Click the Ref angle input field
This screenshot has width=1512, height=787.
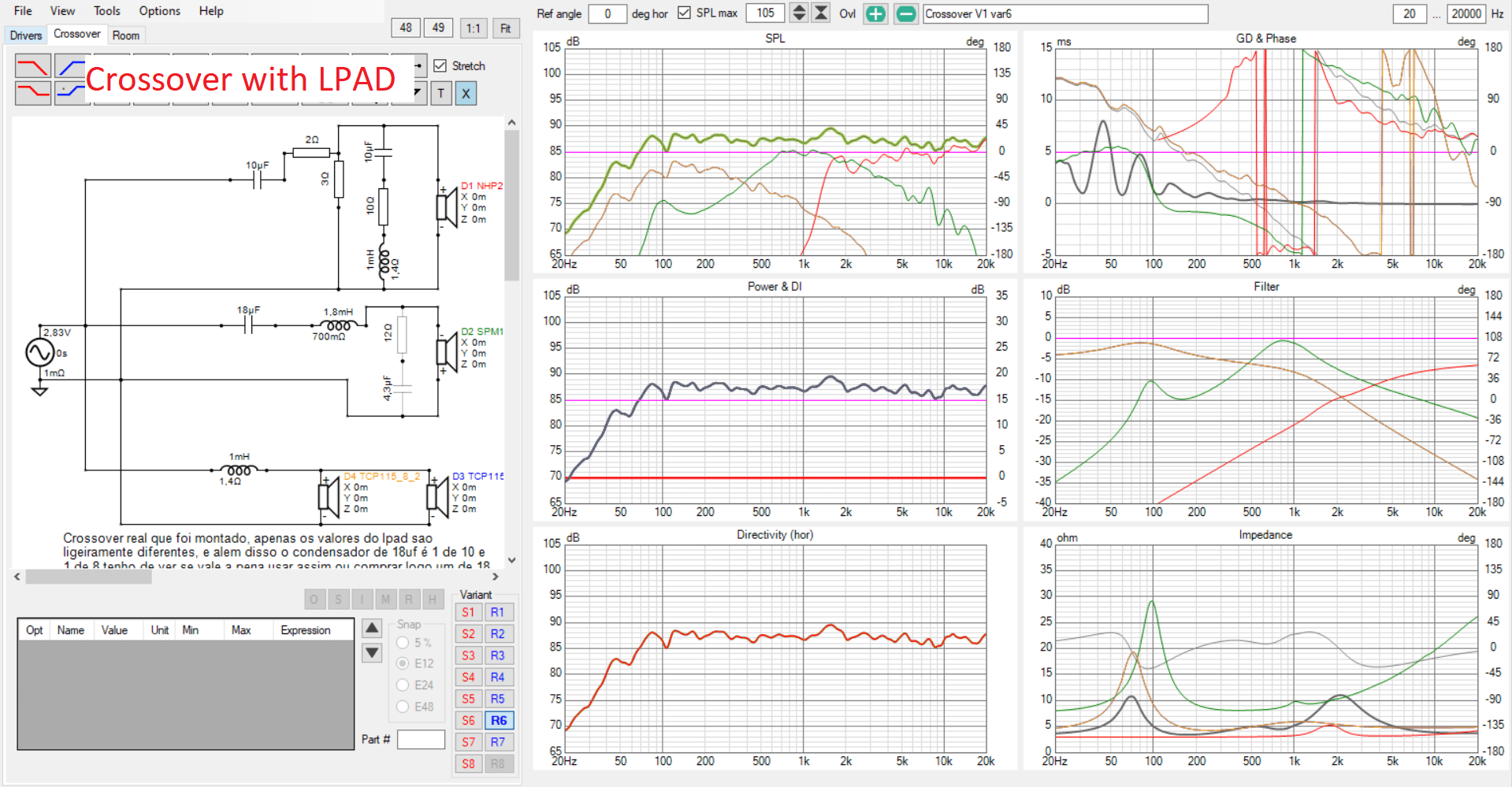[607, 13]
